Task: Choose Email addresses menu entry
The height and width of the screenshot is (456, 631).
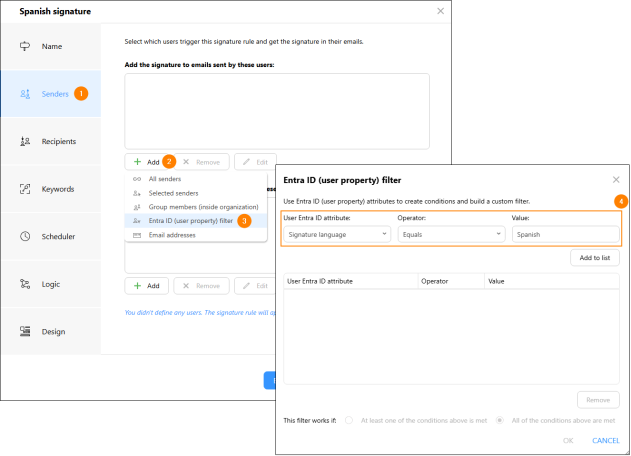Action: [x=196, y=235]
